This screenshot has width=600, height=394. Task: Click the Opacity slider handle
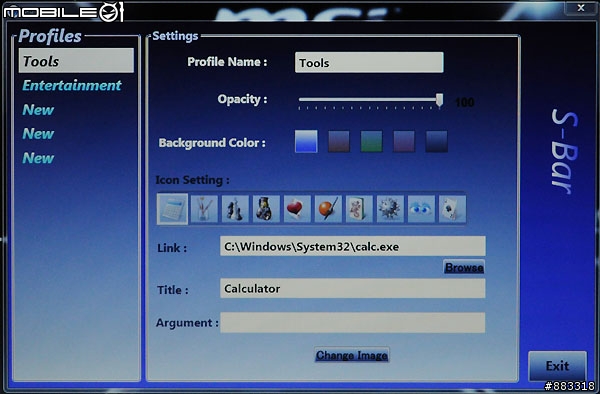pyautogui.click(x=440, y=100)
